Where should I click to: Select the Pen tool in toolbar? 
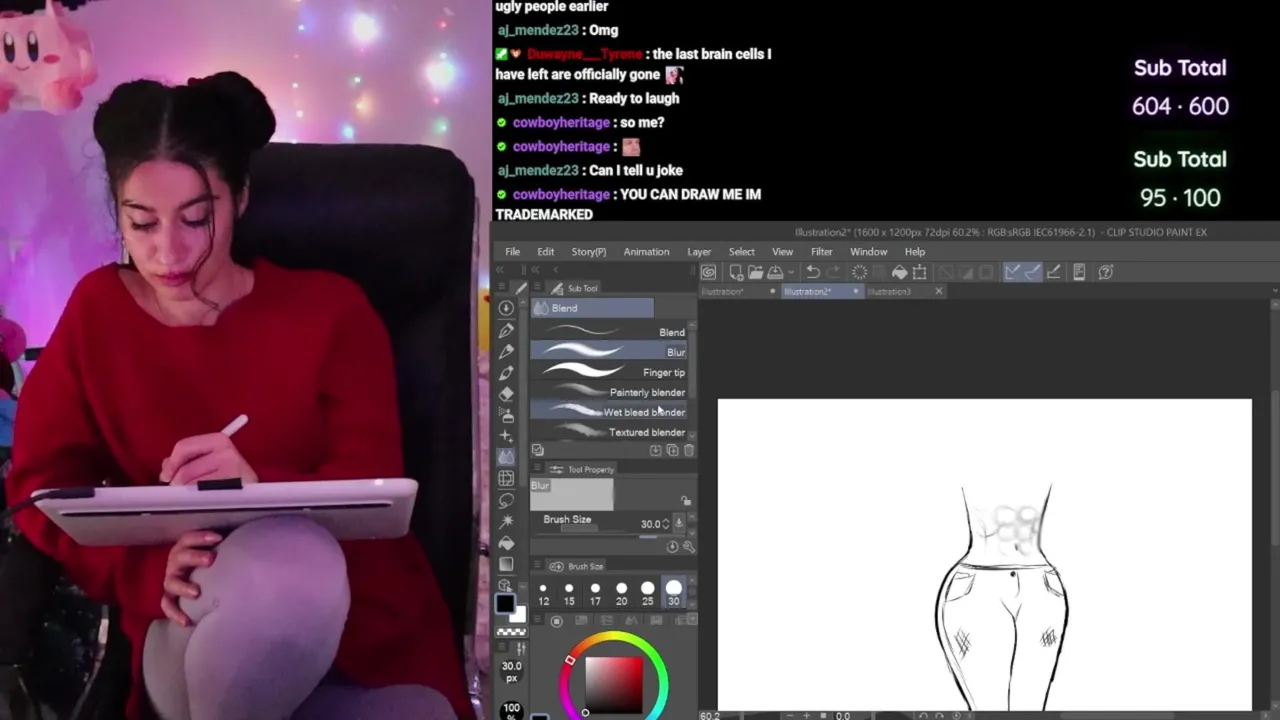506,329
